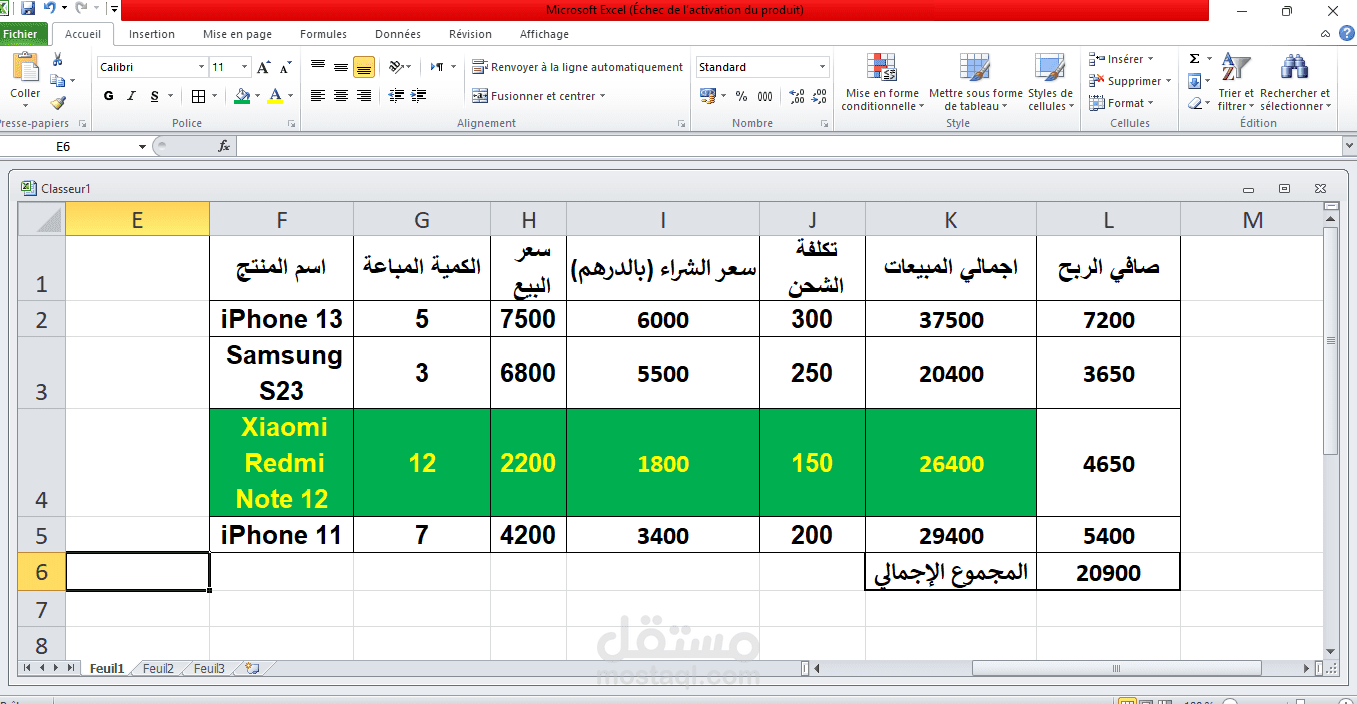Screen dimensions: 1357x704
Task: Open the Standard number format dropdown
Action: (x=823, y=67)
